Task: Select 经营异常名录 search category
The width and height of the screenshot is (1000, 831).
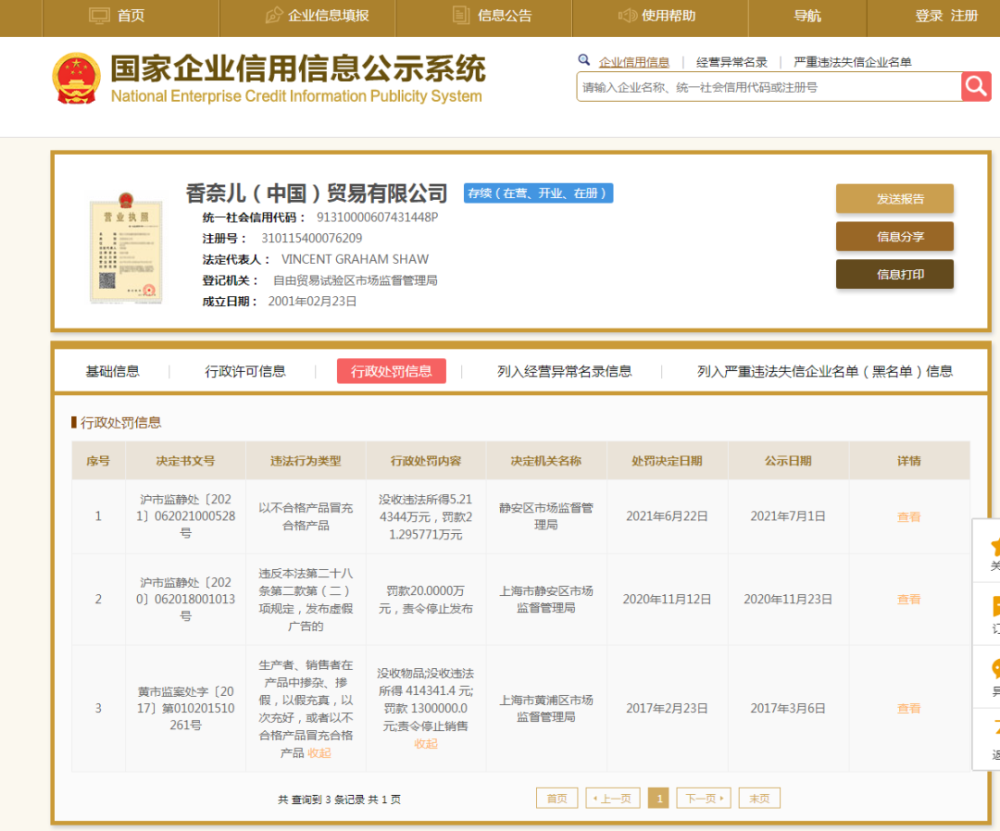Action: [x=732, y=62]
